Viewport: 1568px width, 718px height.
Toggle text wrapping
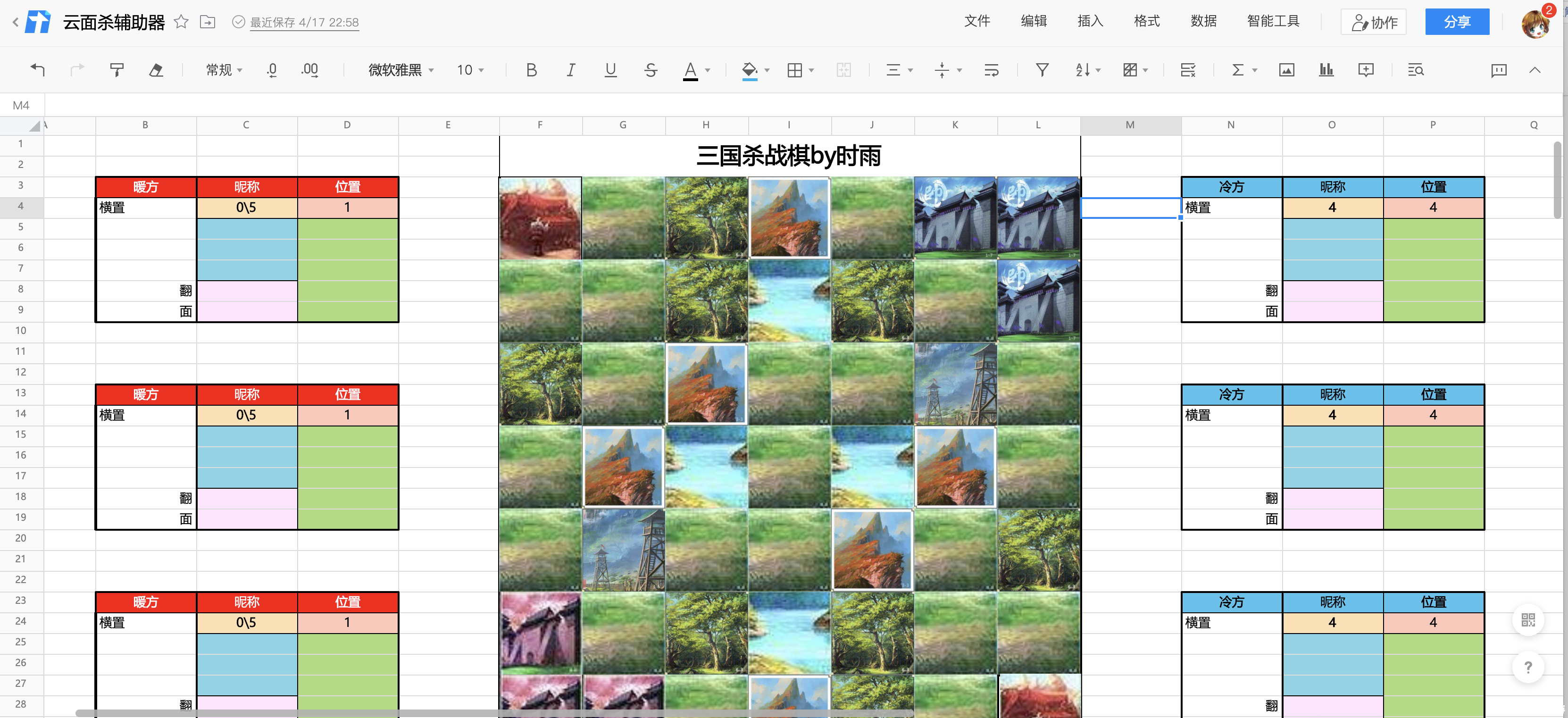pyautogui.click(x=992, y=70)
